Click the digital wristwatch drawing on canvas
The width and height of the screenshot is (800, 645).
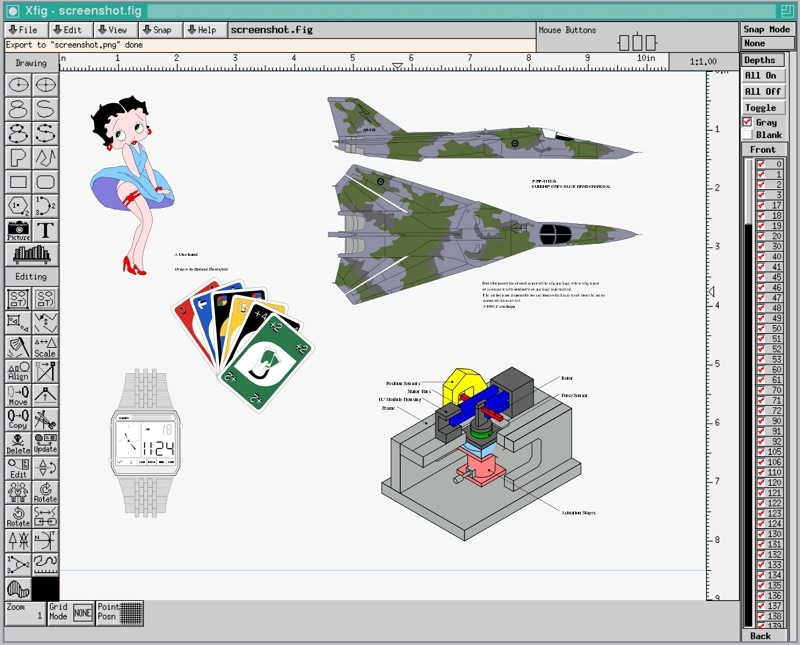(x=146, y=443)
